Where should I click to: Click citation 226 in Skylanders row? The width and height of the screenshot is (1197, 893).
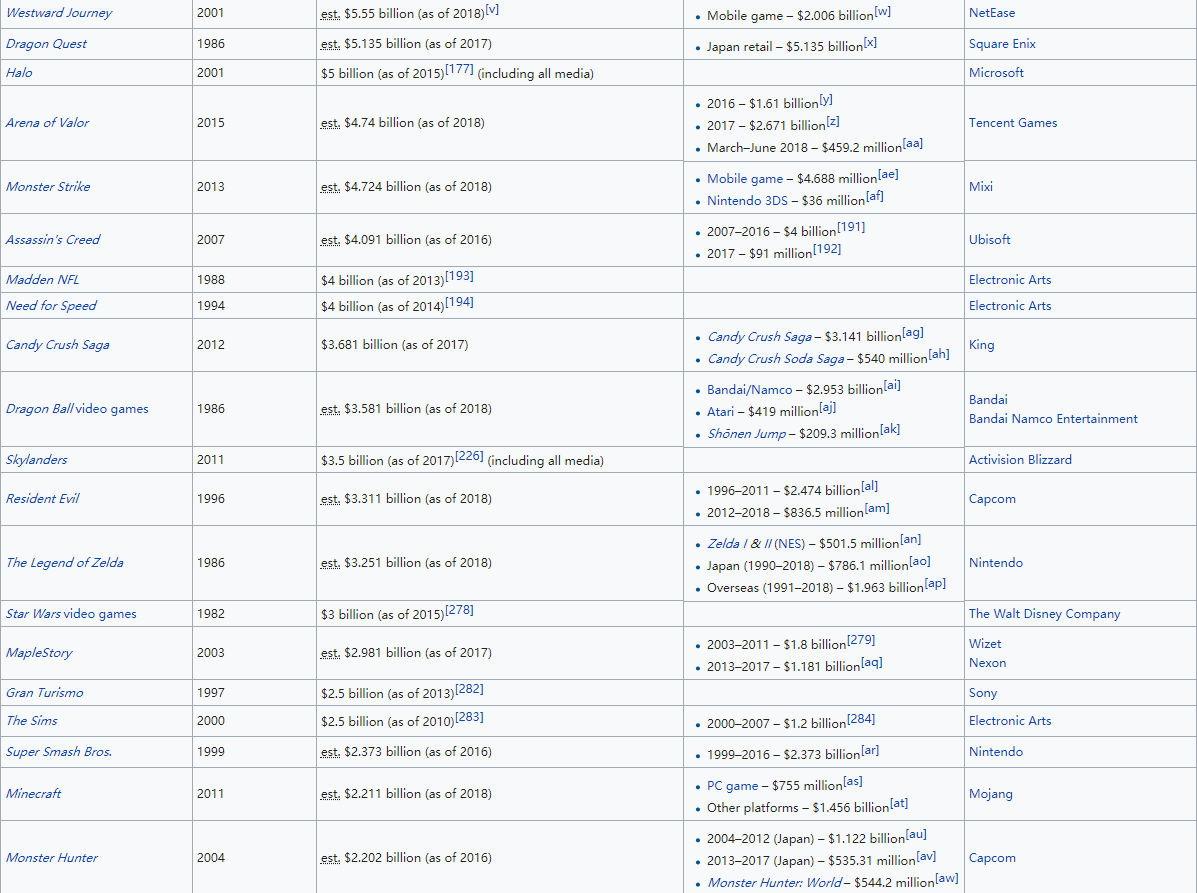coord(469,457)
